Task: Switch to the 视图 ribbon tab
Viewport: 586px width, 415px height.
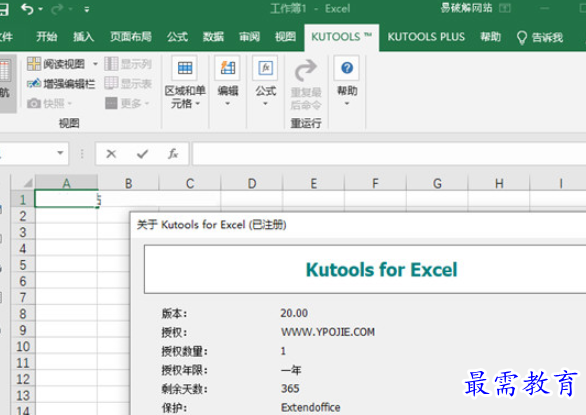Action: click(x=285, y=37)
